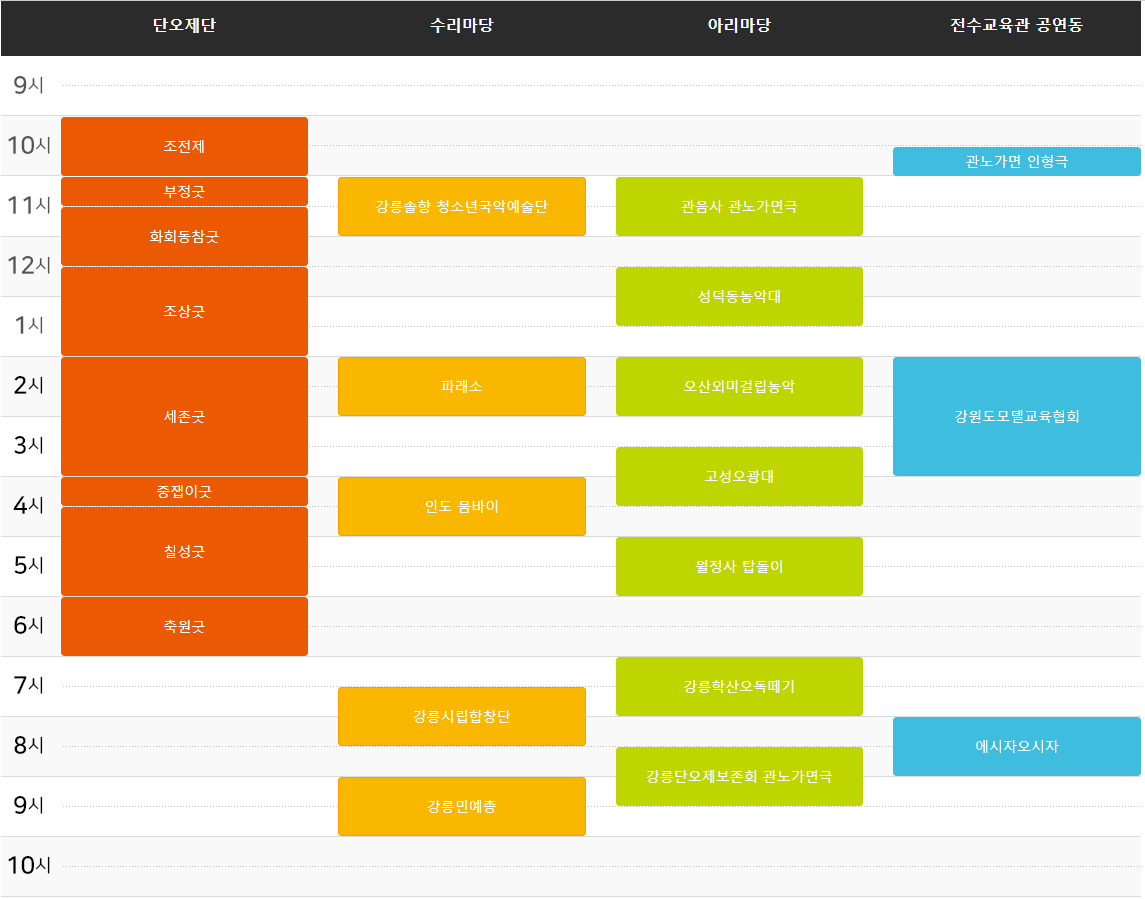Viewport: 1145px width, 899px height.
Task: Open the 화회동참굿 event block
Action: click(x=184, y=237)
